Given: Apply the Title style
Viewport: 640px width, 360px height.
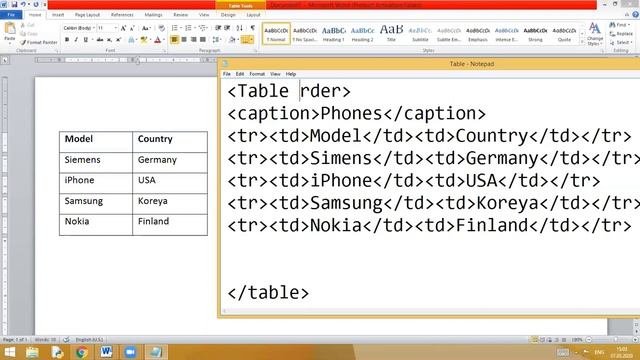Looking at the screenshot, I should [x=391, y=33].
